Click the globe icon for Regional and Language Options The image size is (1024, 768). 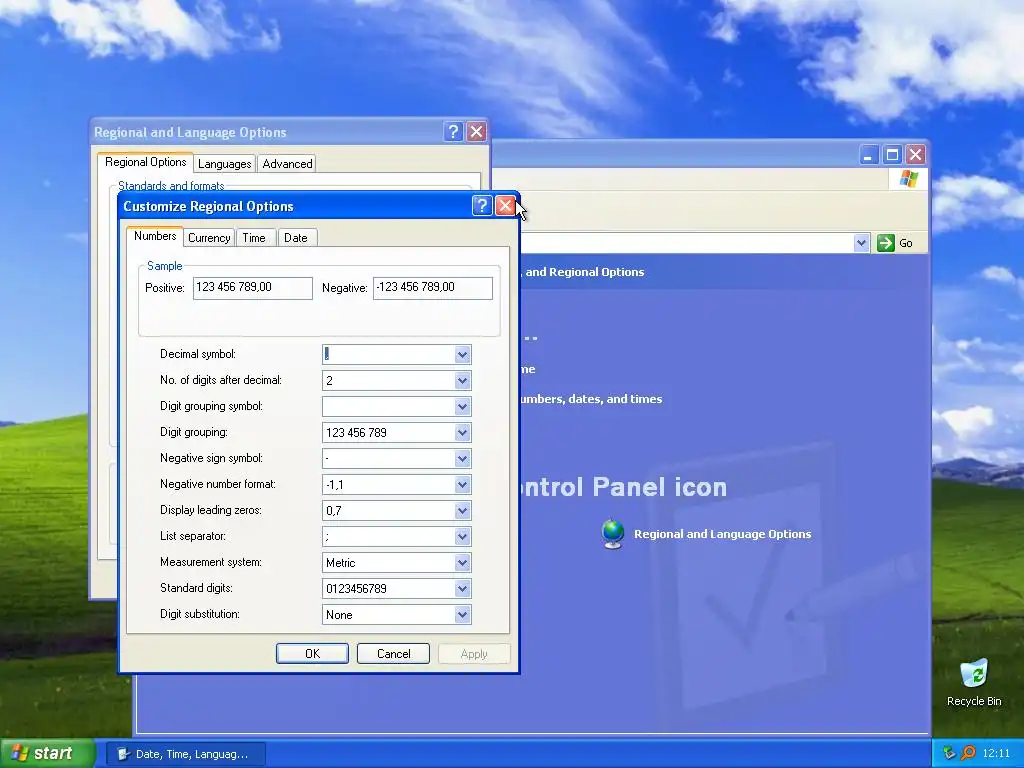(613, 534)
